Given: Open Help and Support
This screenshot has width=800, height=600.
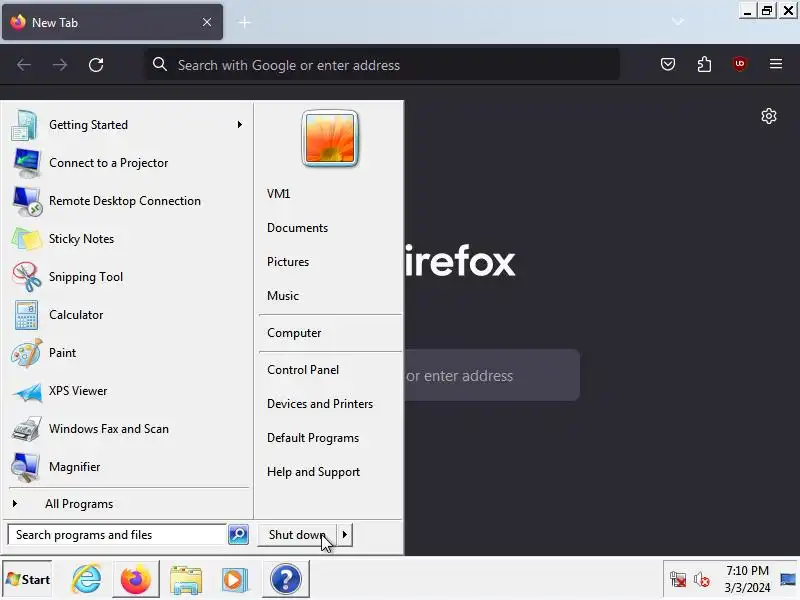Looking at the screenshot, I should pyautogui.click(x=313, y=472).
